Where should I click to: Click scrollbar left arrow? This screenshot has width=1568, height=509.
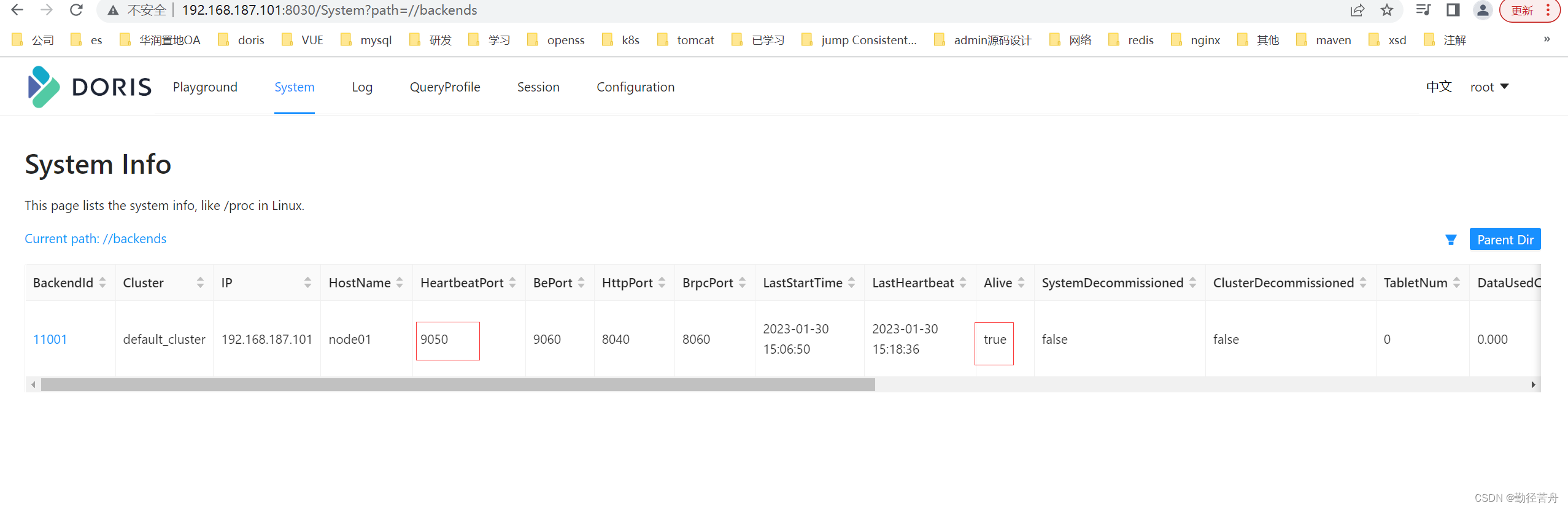(33, 385)
